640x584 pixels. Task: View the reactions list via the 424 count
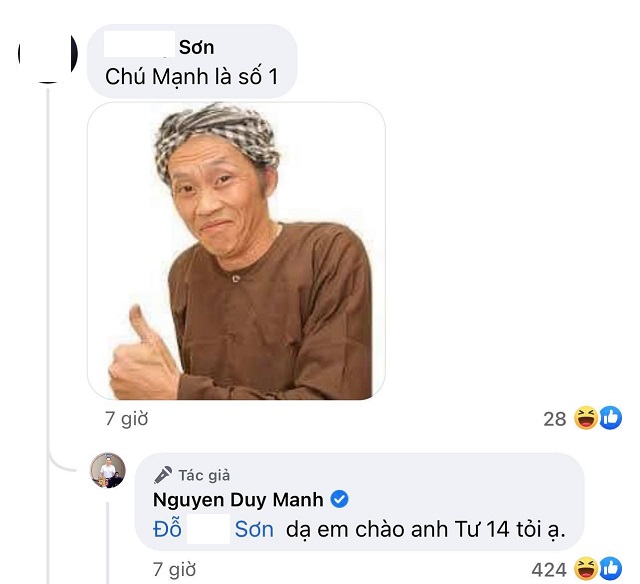[x=547, y=571]
